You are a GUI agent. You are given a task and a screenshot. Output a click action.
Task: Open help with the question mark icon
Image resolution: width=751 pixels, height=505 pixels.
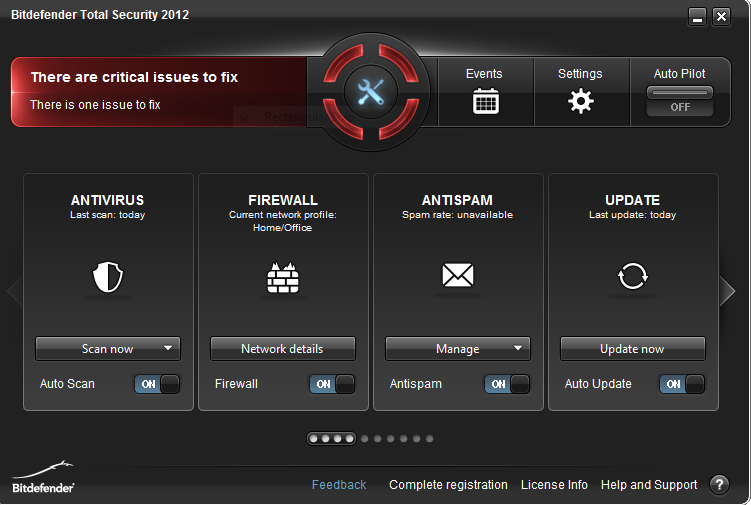(719, 484)
